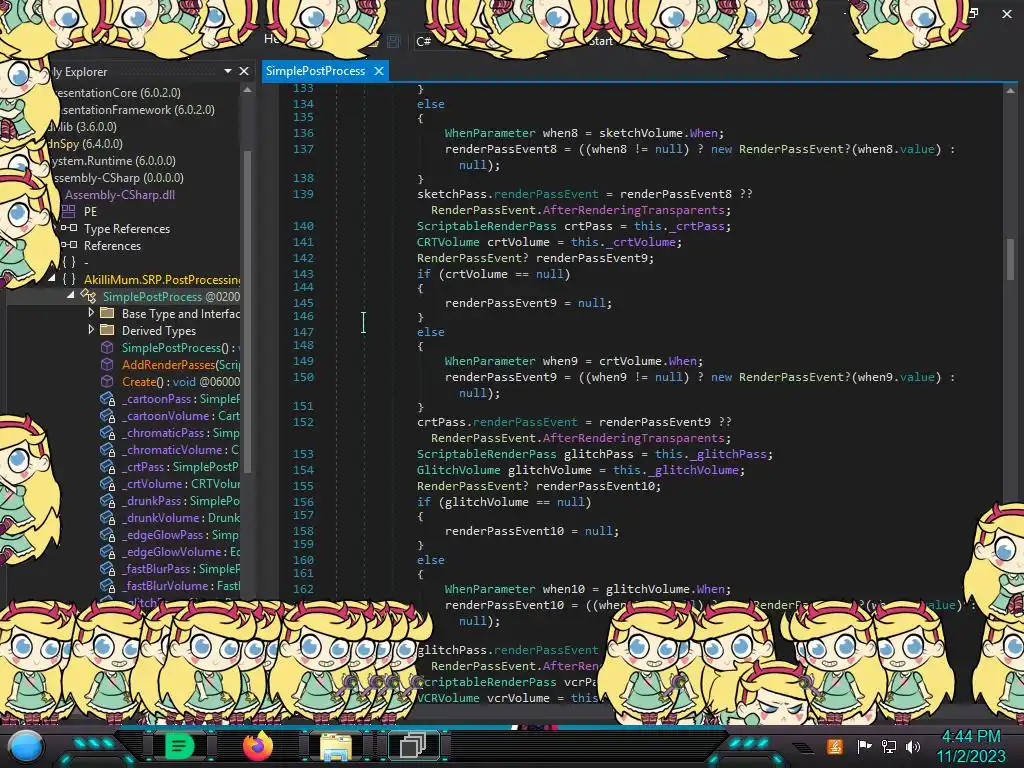The height and width of the screenshot is (768, 1024).
Task: Select the dnSpy (6.4.0.0) assembly node
Action: [x=85, y=143]
